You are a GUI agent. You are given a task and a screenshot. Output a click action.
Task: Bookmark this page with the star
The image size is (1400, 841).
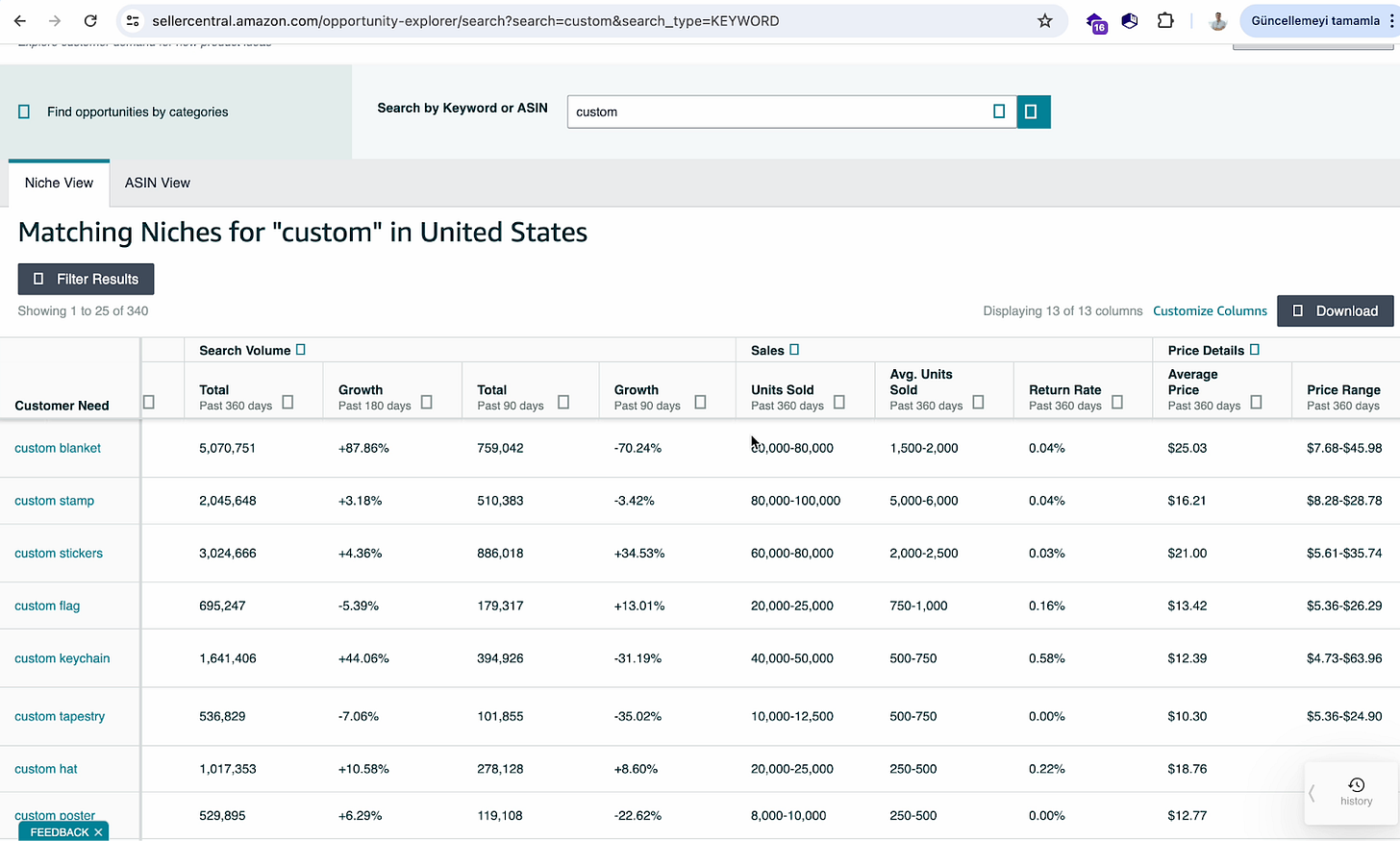coord(1045,20)
